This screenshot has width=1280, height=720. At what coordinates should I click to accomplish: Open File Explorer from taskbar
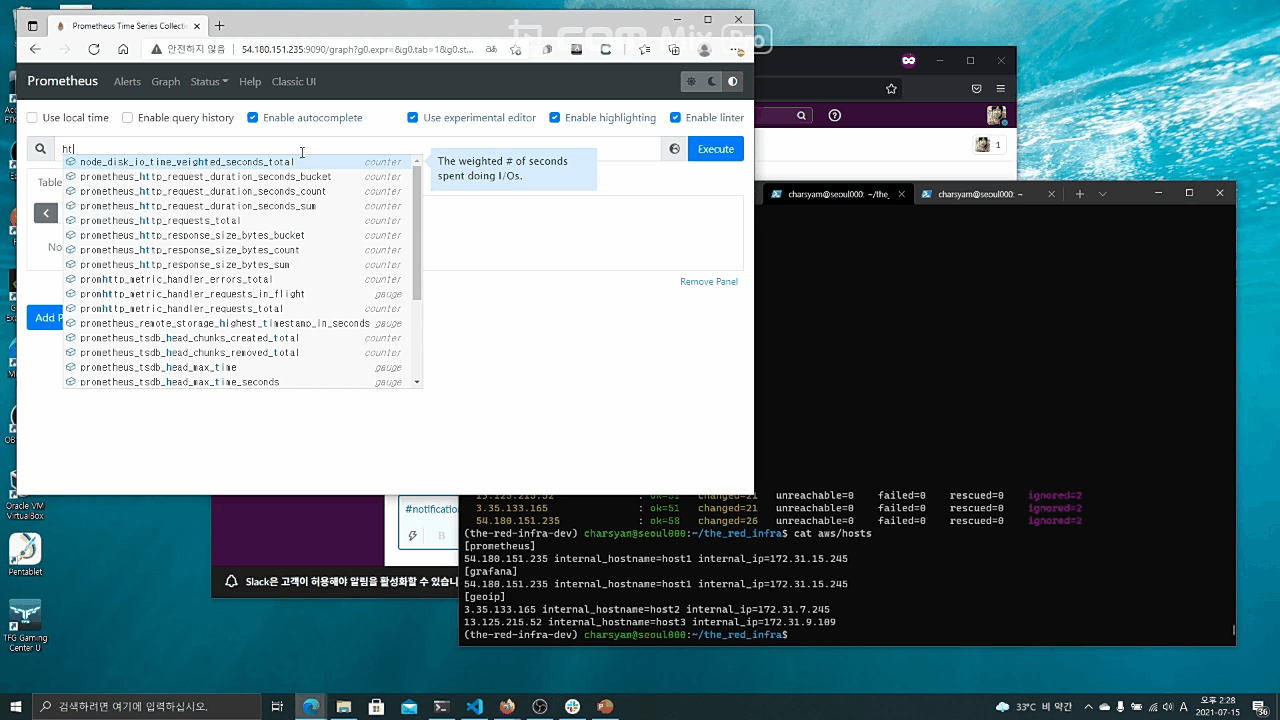[x=343, y=706]
